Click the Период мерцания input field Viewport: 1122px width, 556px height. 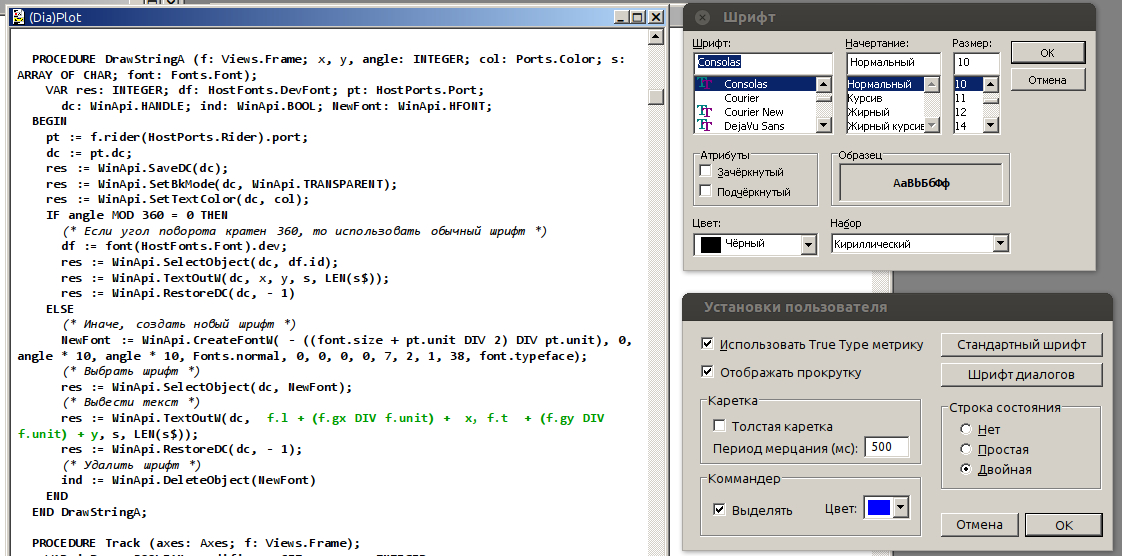point(886,447)
